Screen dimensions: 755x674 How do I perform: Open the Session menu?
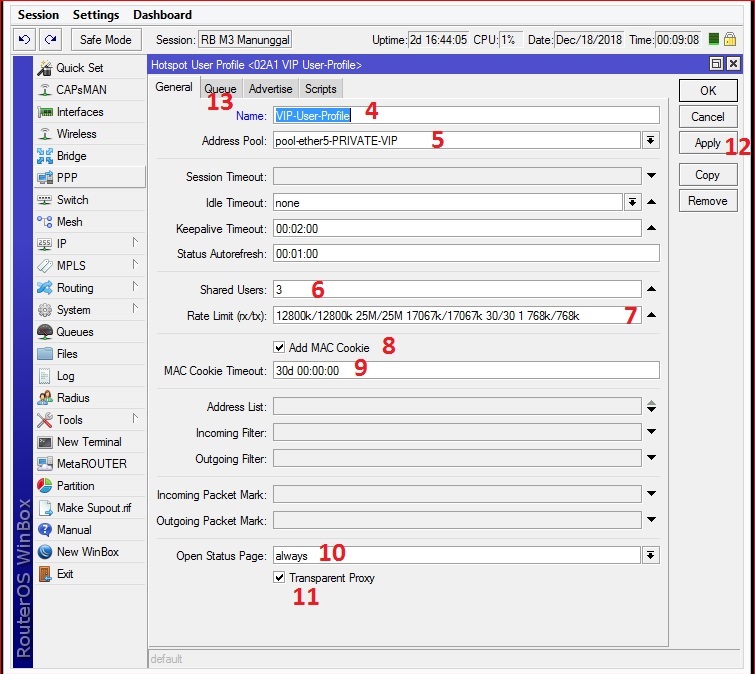pos(38,15)
